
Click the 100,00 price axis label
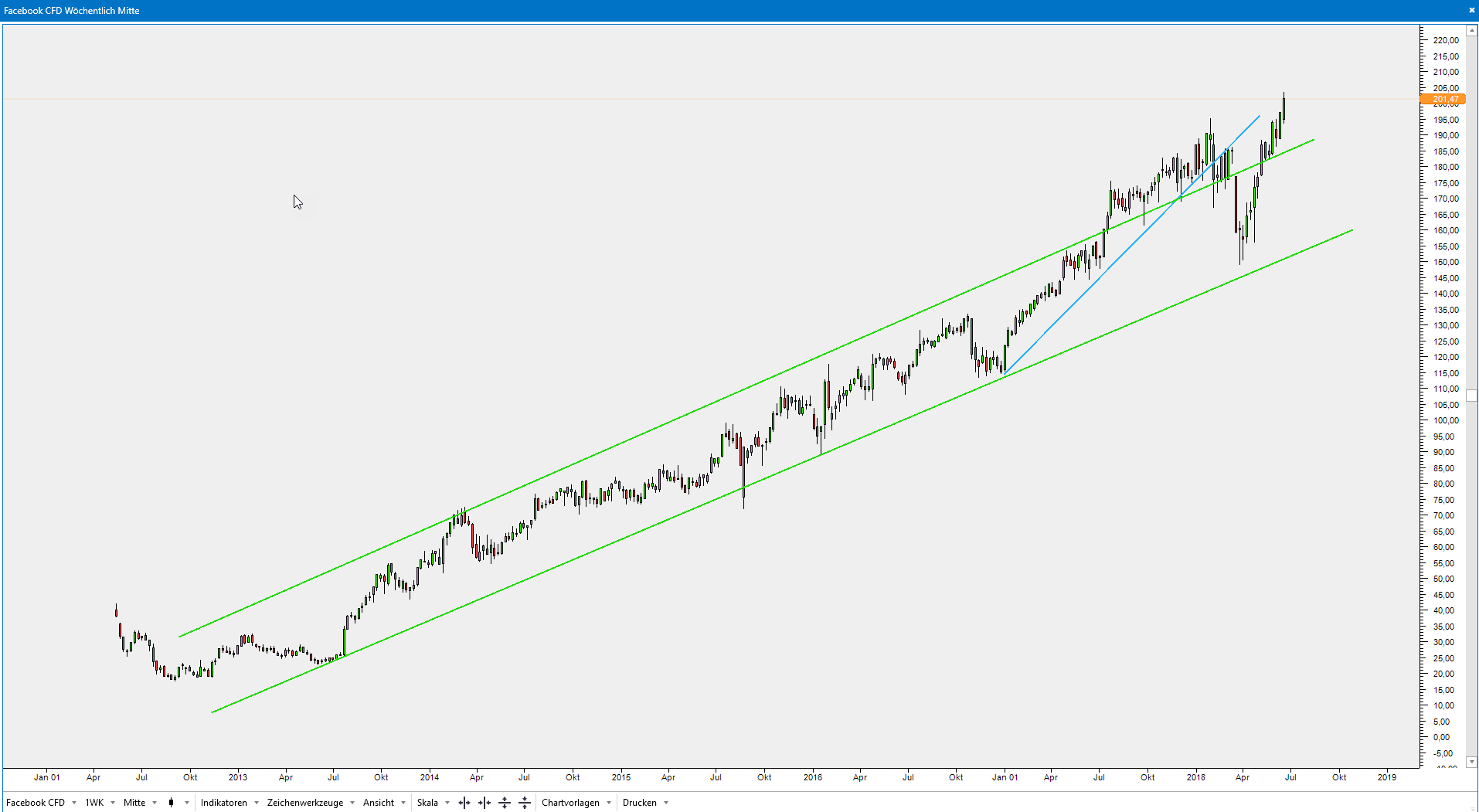click(x=1446, y=420)
